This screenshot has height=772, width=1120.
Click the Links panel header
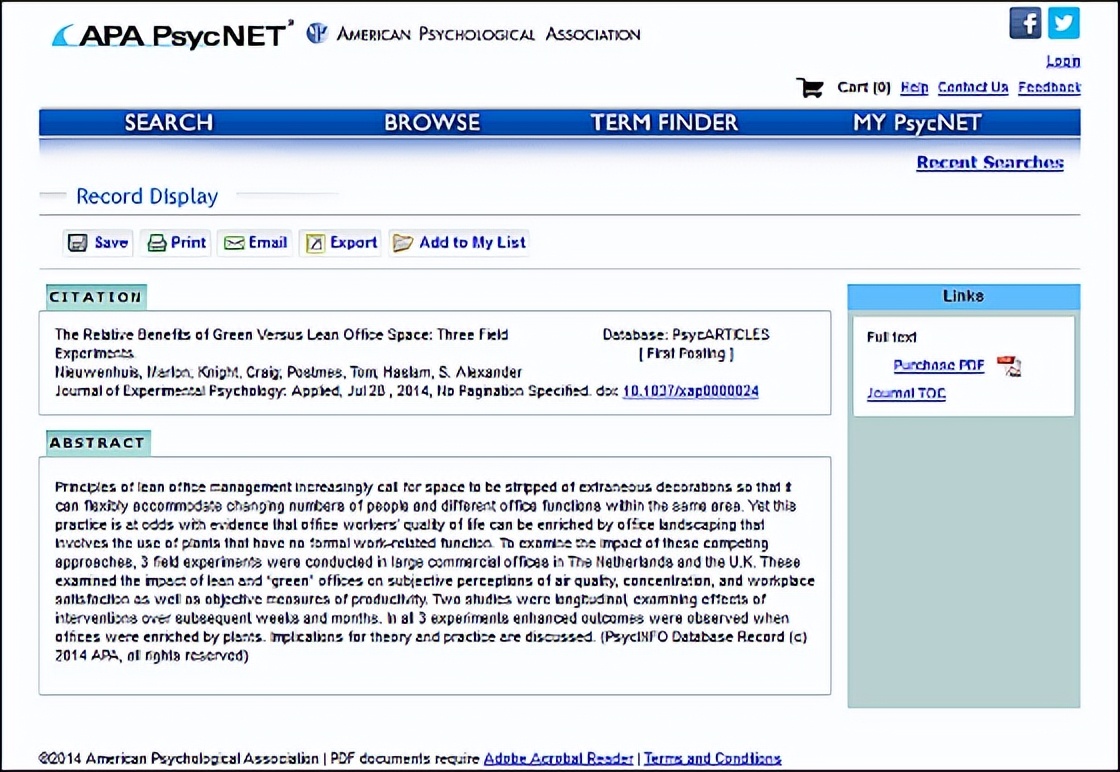click(x=964, y=296)
